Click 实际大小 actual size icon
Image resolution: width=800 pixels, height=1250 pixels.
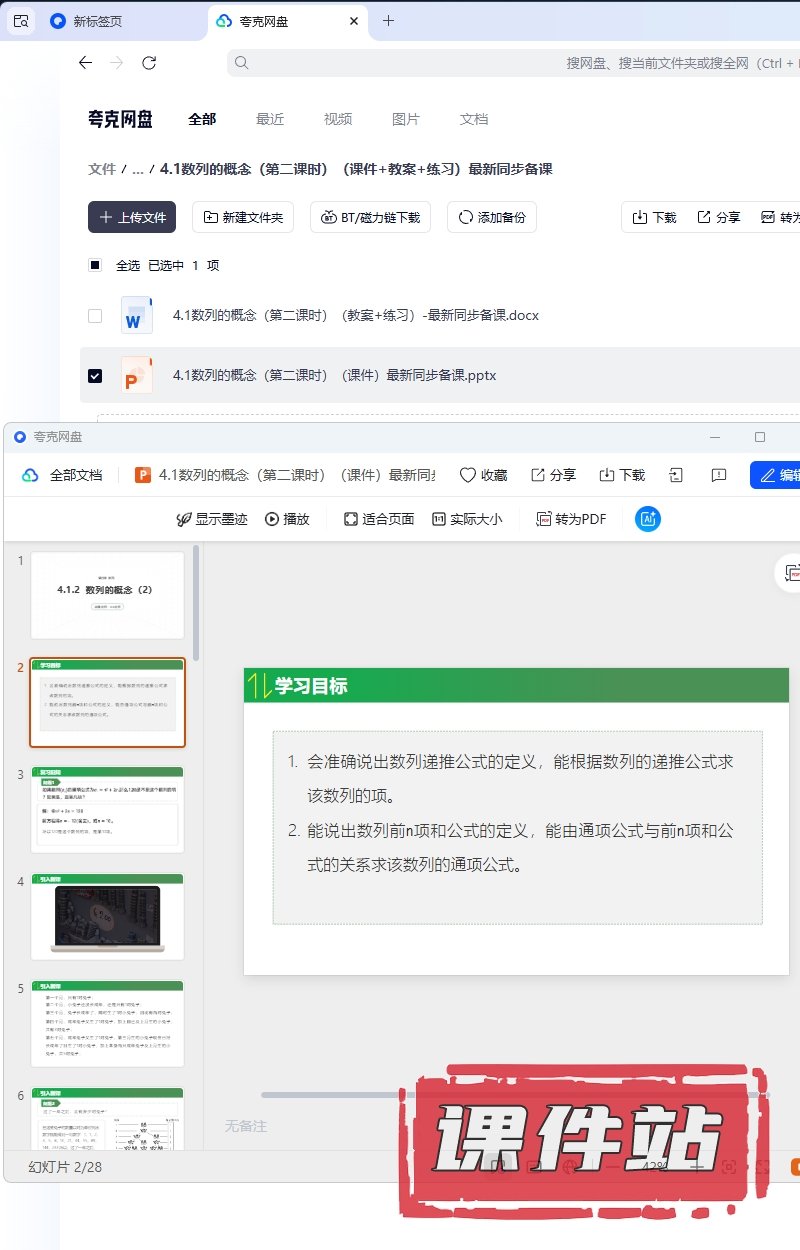tap(439, 519)
